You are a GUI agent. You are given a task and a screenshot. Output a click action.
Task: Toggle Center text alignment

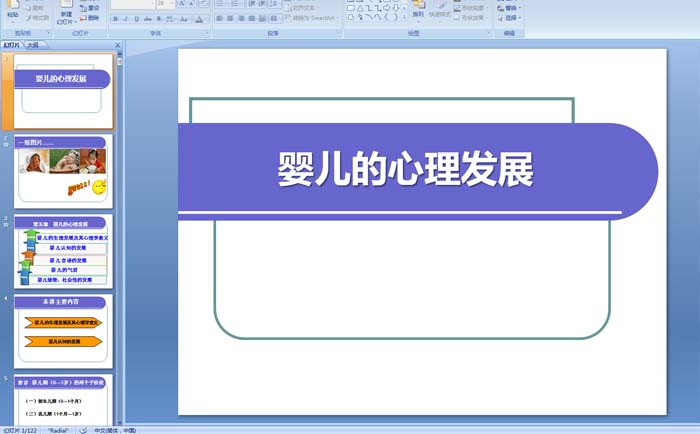pos(230,19)
